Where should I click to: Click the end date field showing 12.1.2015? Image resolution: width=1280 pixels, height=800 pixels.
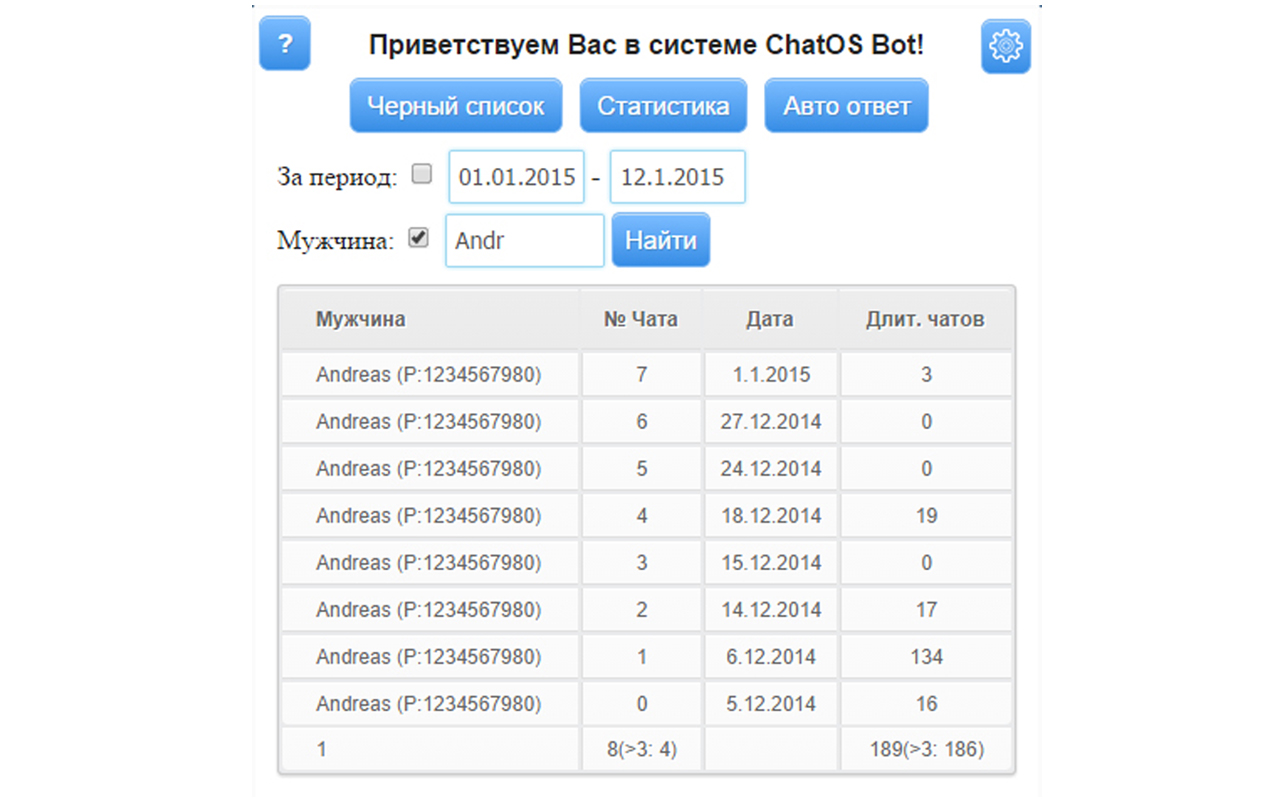677,176
